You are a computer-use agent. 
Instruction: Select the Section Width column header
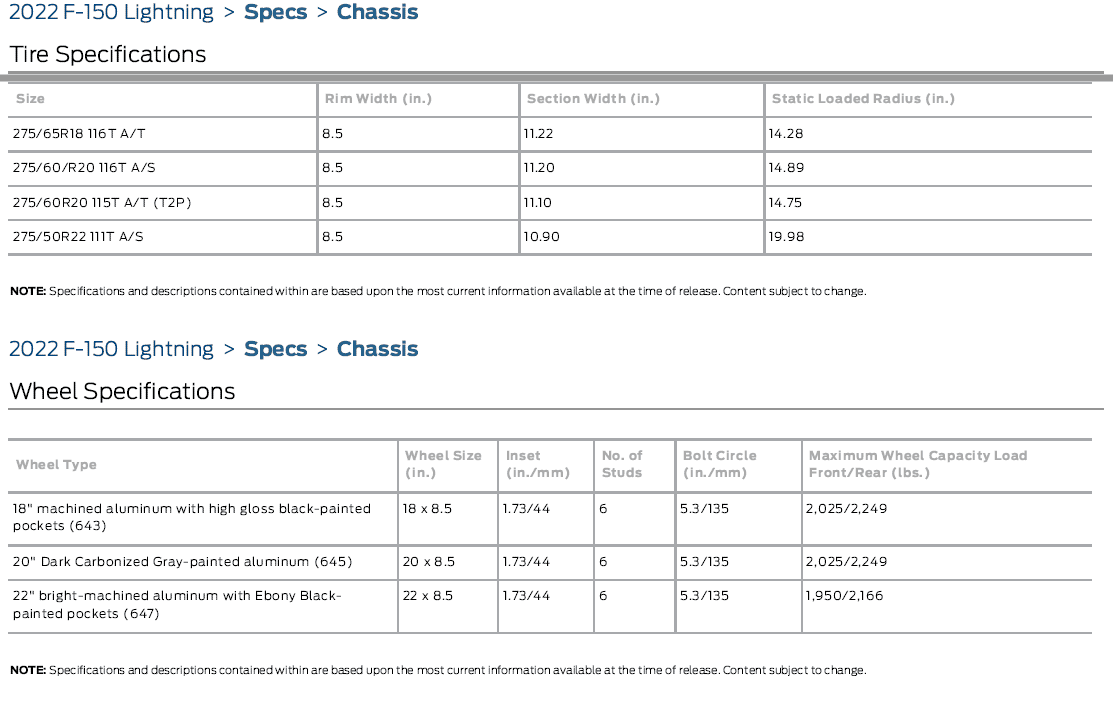(x=593, y=99)
